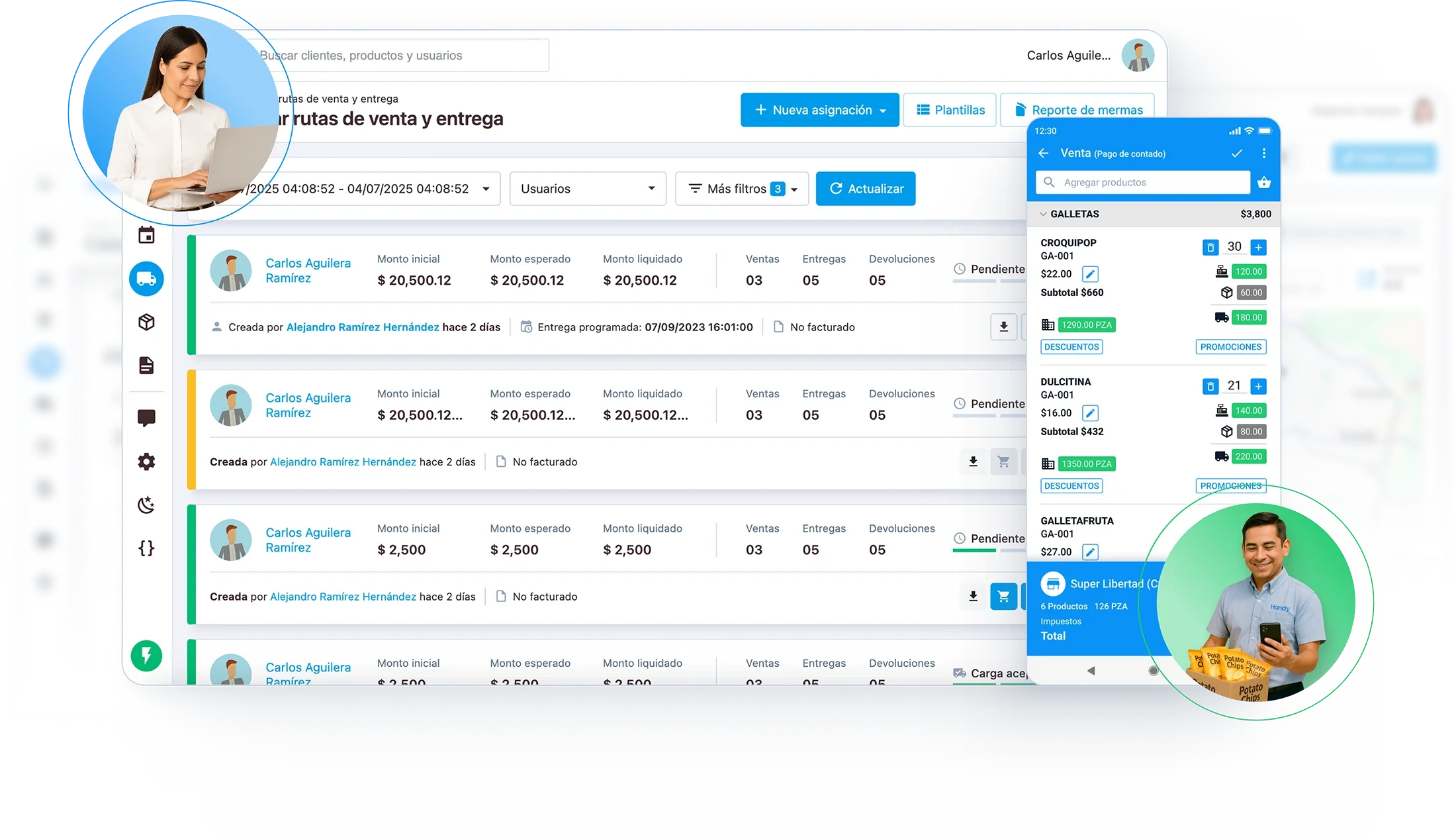Click the Actualizar button

(865, 189)
